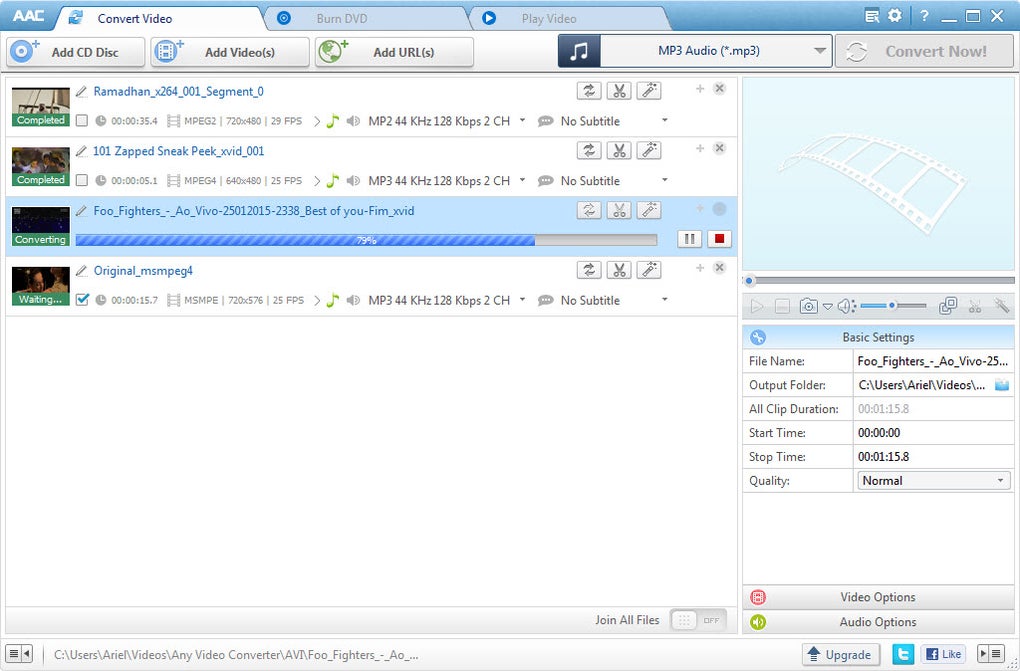Toggle right panel with bottom-right icon
The image size is (1020, 671).
[x=991, y=653]
